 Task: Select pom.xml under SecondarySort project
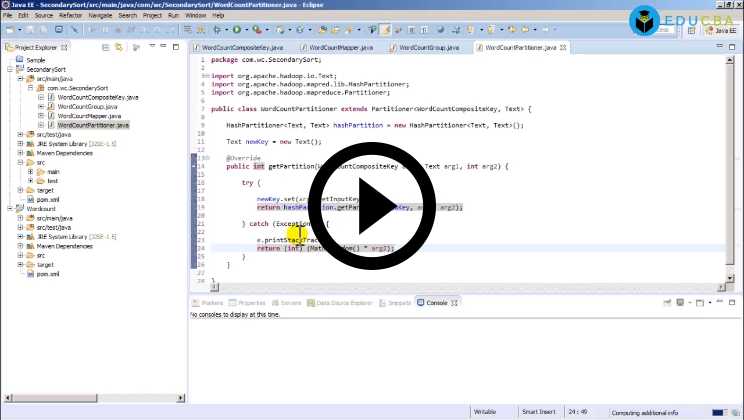(x=50, y=199)
